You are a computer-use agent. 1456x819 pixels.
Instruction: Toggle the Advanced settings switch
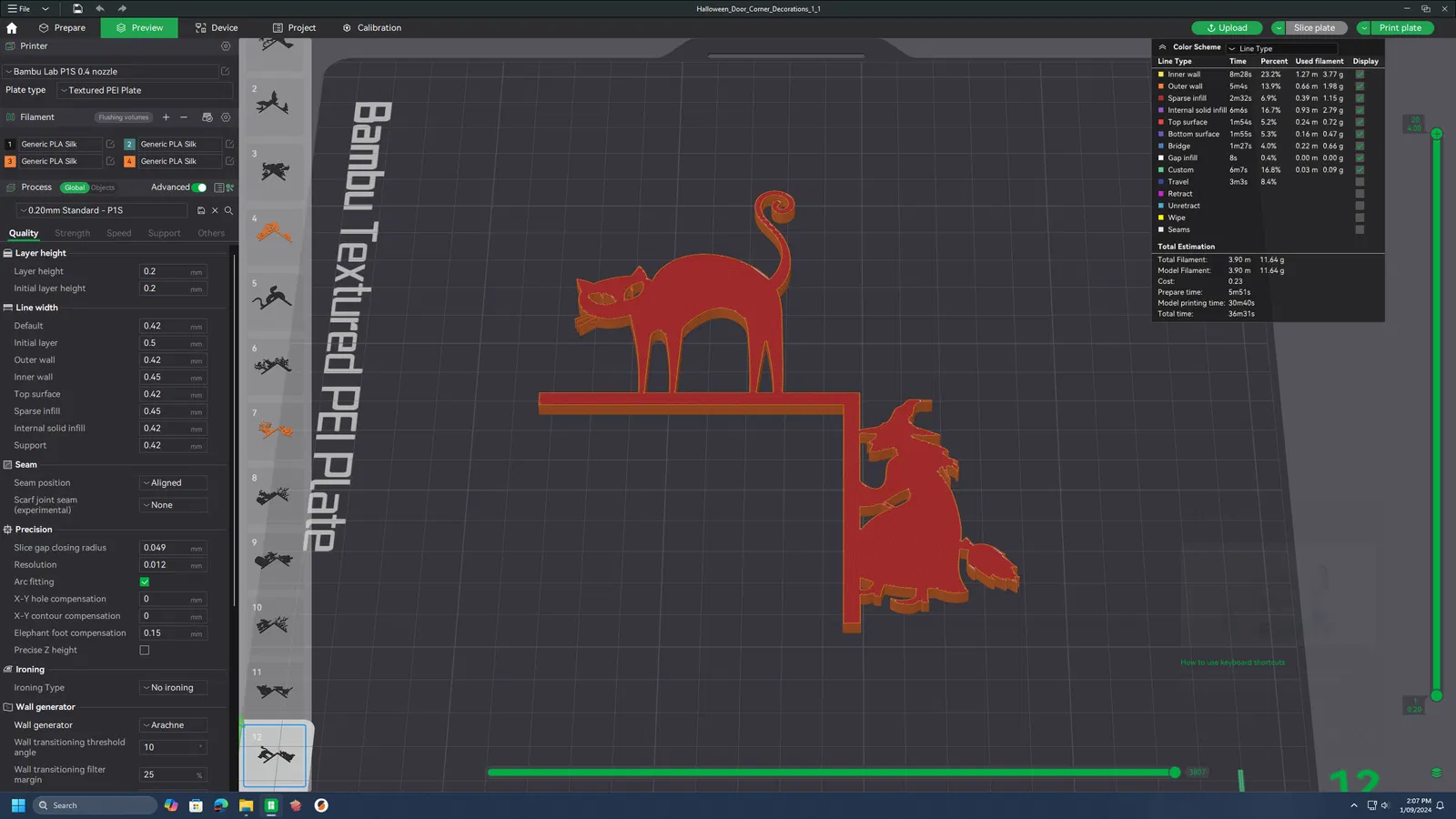coord(199,187)
